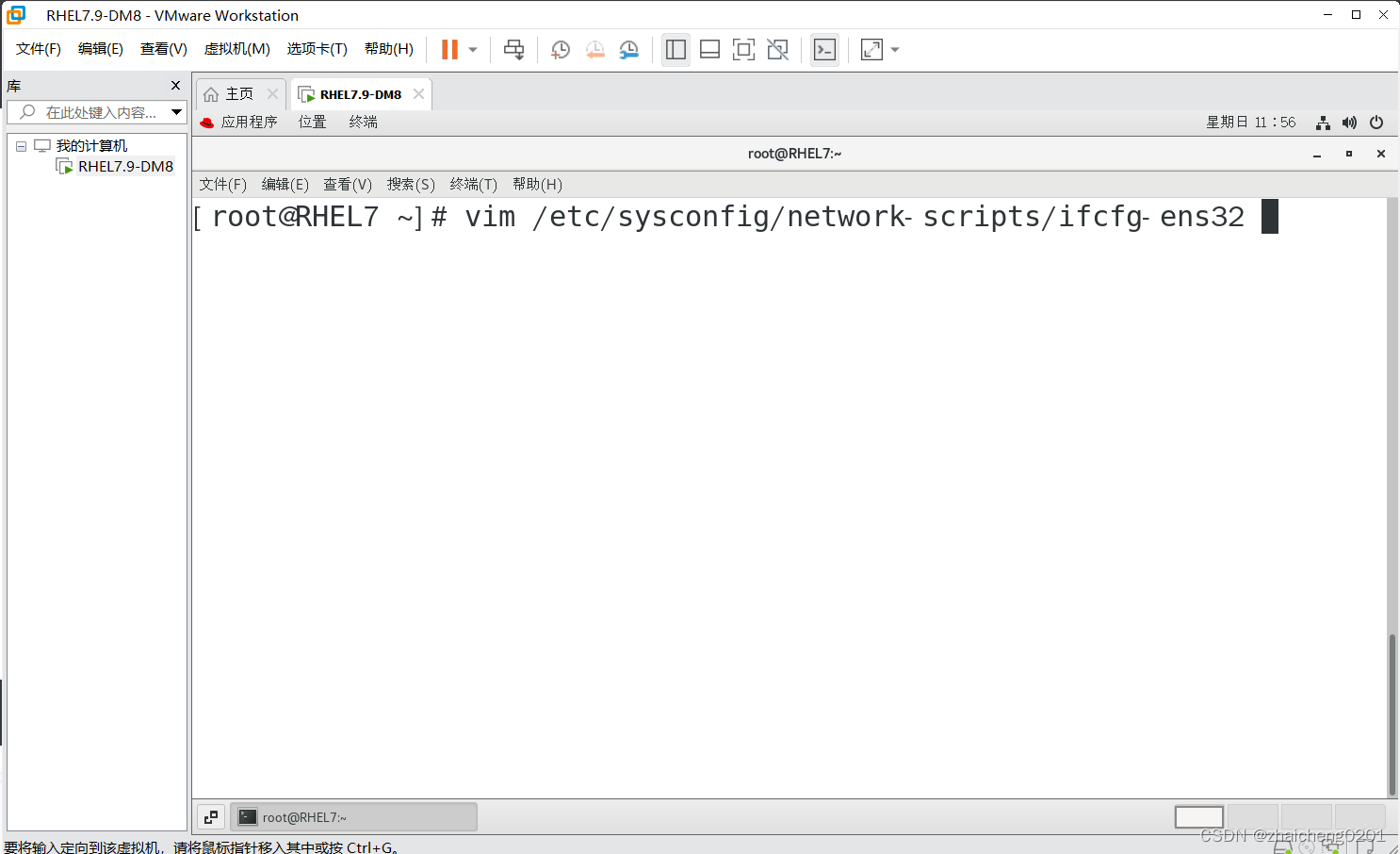The width and height of the screenshot is (1400, 854).
Task: Click the terminal vertical scrollbar thumb
Action: [1392, 715]
